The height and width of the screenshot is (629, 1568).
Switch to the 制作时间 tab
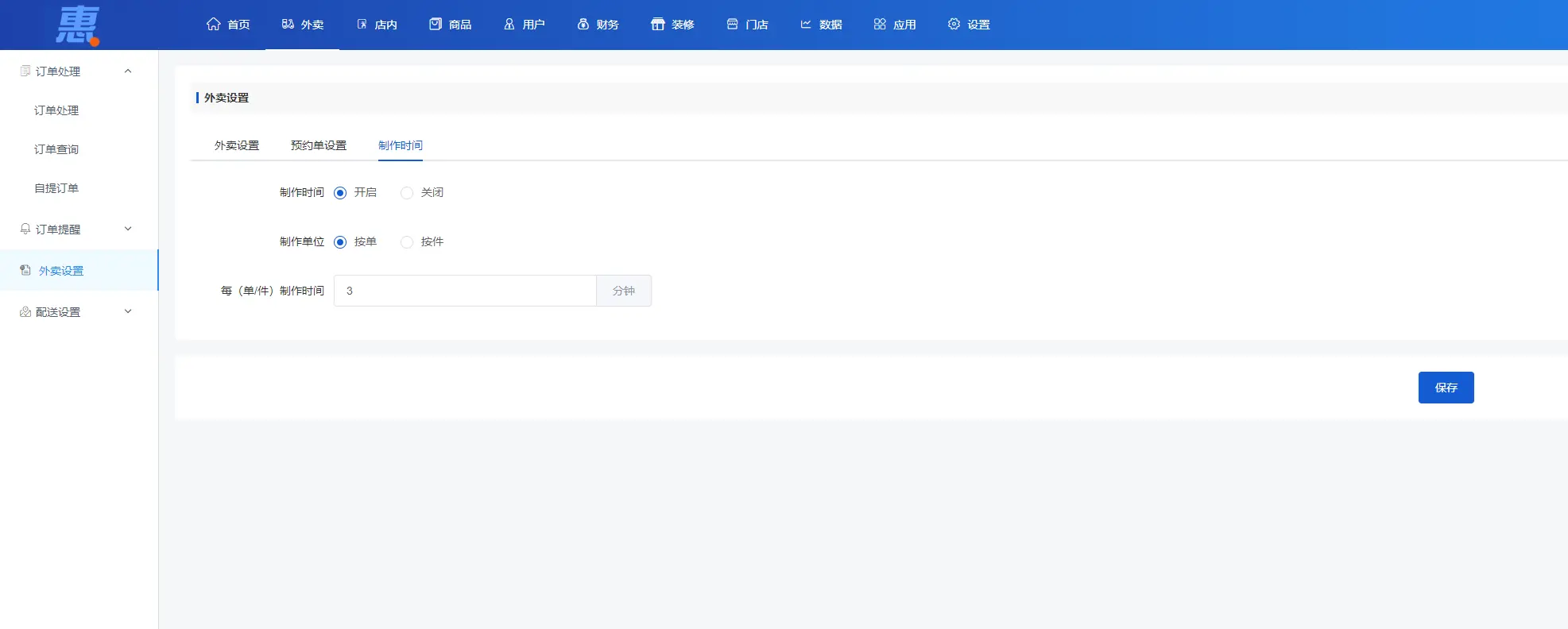(x=401, y=145)
